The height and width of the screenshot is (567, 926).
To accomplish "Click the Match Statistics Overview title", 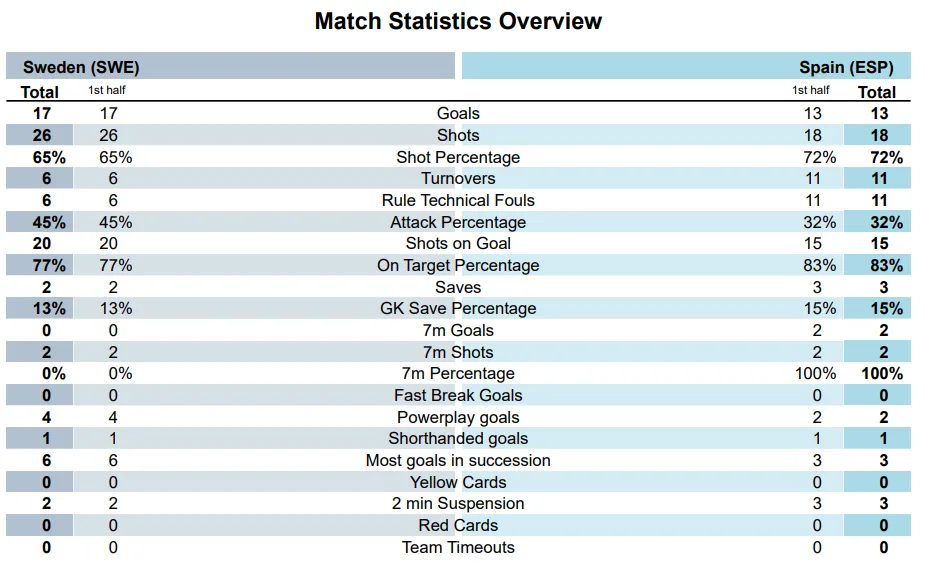I will coord(458,21).
